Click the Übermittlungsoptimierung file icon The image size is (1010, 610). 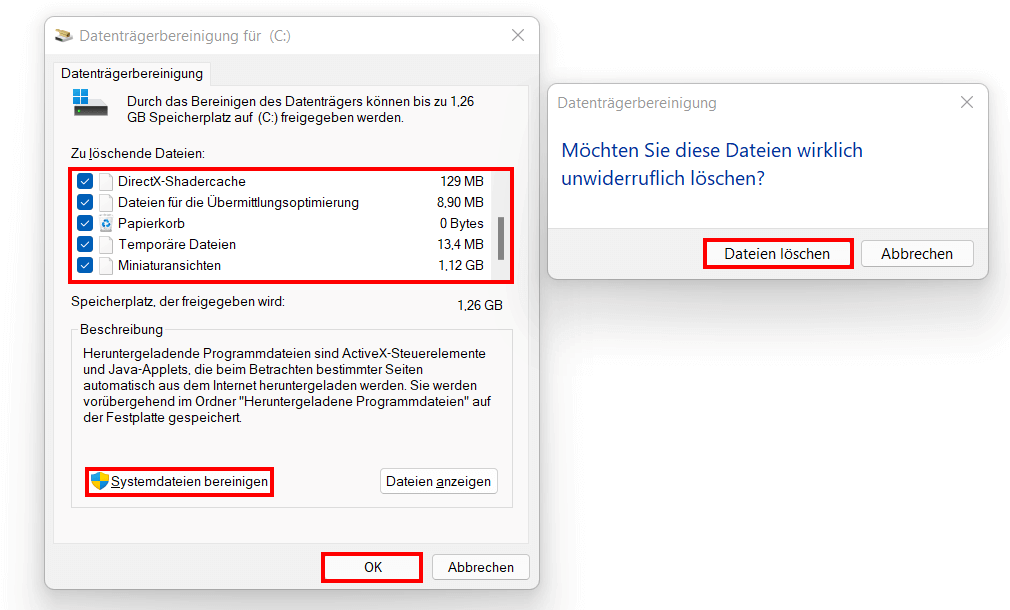pos(106,202)
